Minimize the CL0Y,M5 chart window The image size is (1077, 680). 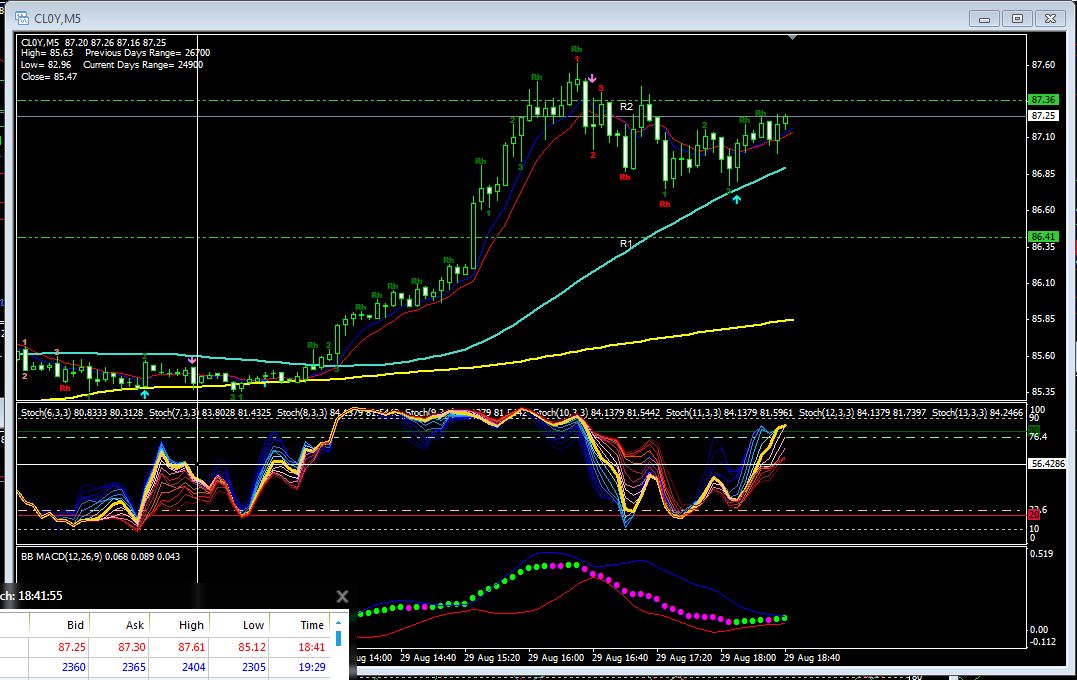[984, 19]
